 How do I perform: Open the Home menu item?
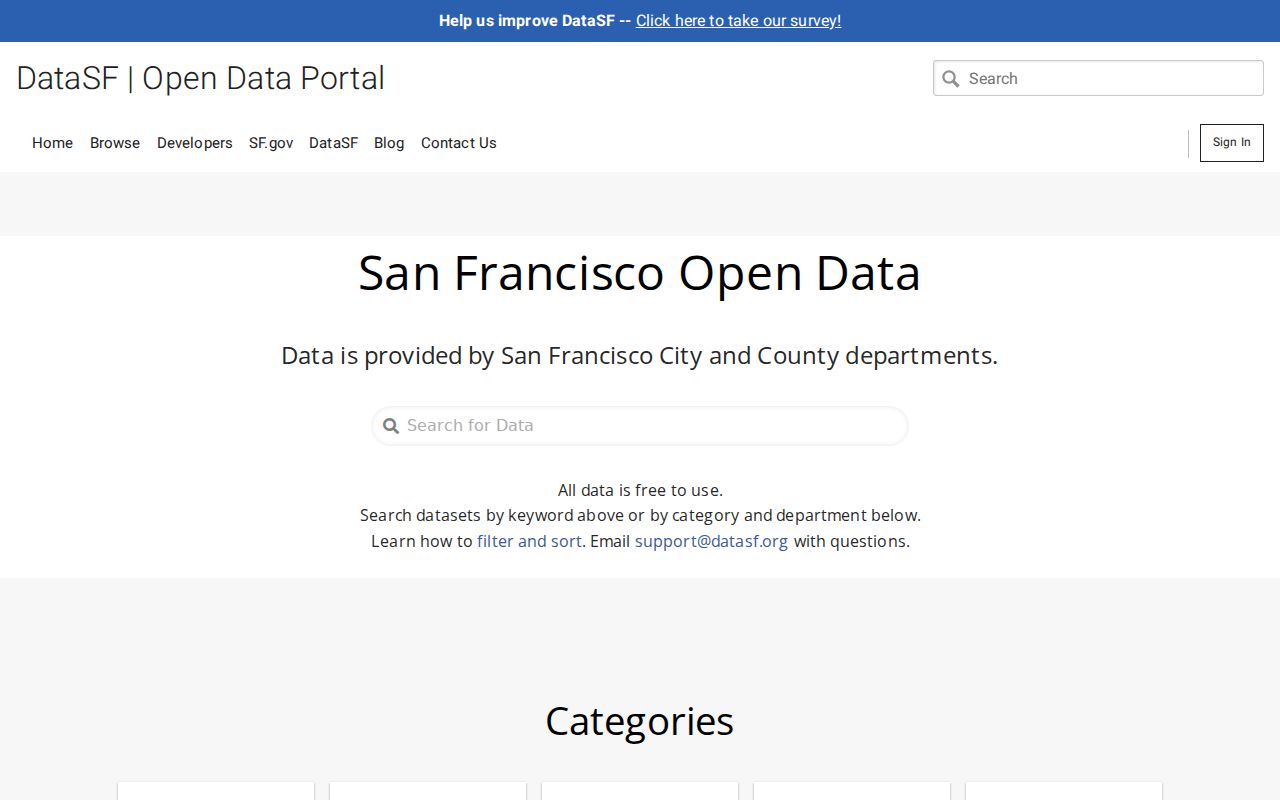[52, 143]
